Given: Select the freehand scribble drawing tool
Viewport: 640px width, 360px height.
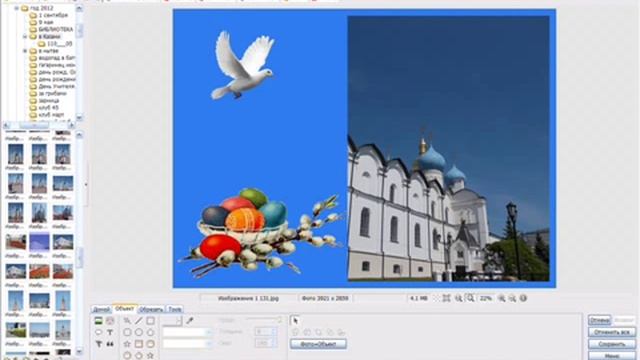Looking at the screenshot, I should click(127, 321).
